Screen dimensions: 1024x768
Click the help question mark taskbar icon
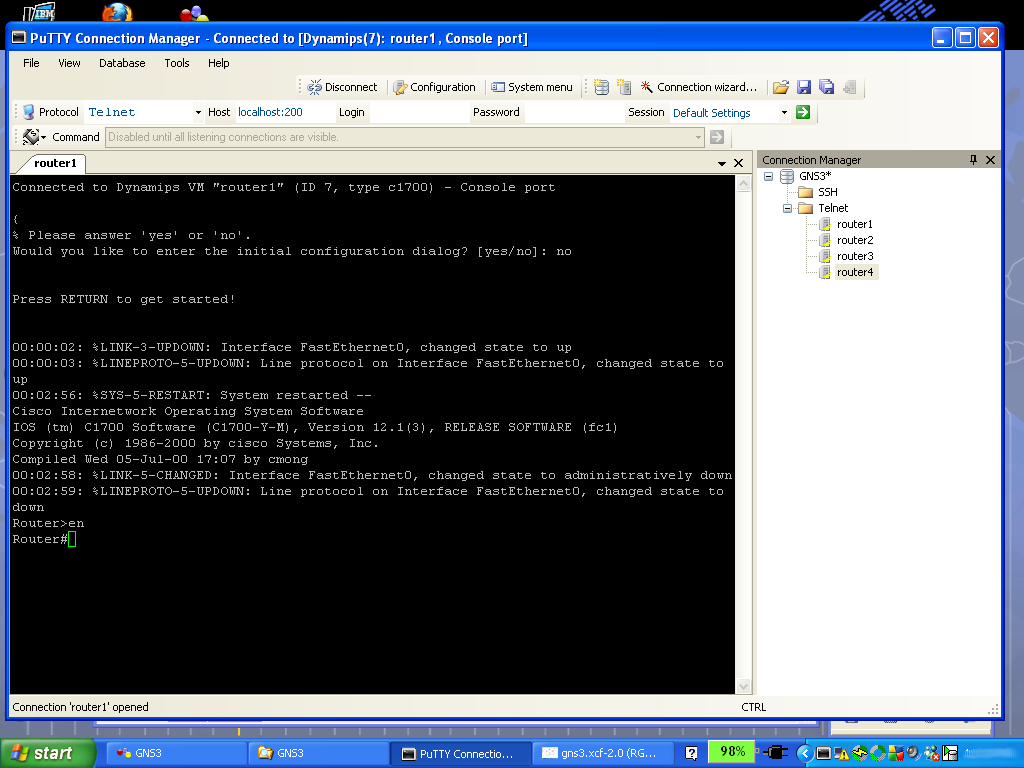pos(692,754)
